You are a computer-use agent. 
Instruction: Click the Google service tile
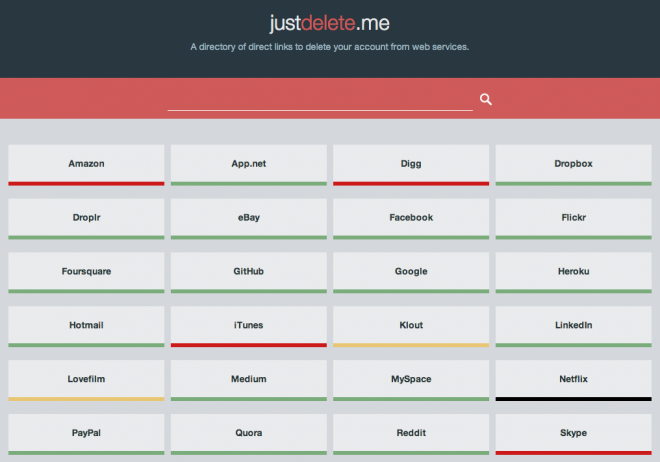[x=411, y=272]
